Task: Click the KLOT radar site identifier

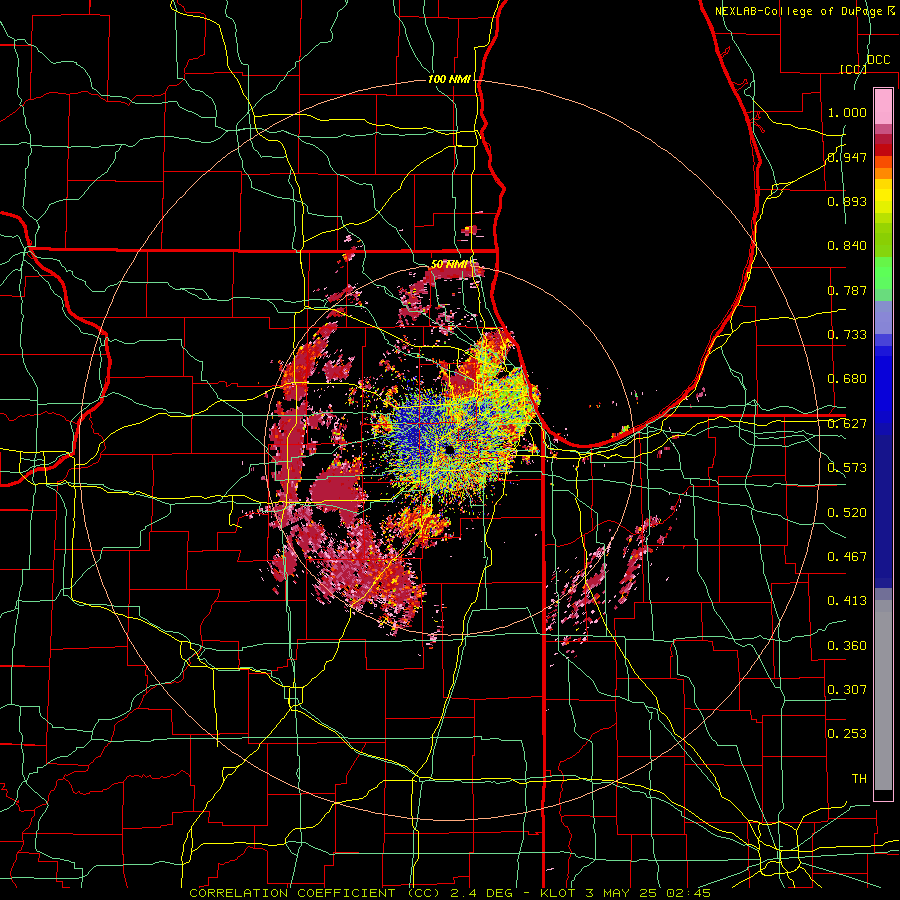Action: pyautogui.click(x=560, y=893)
